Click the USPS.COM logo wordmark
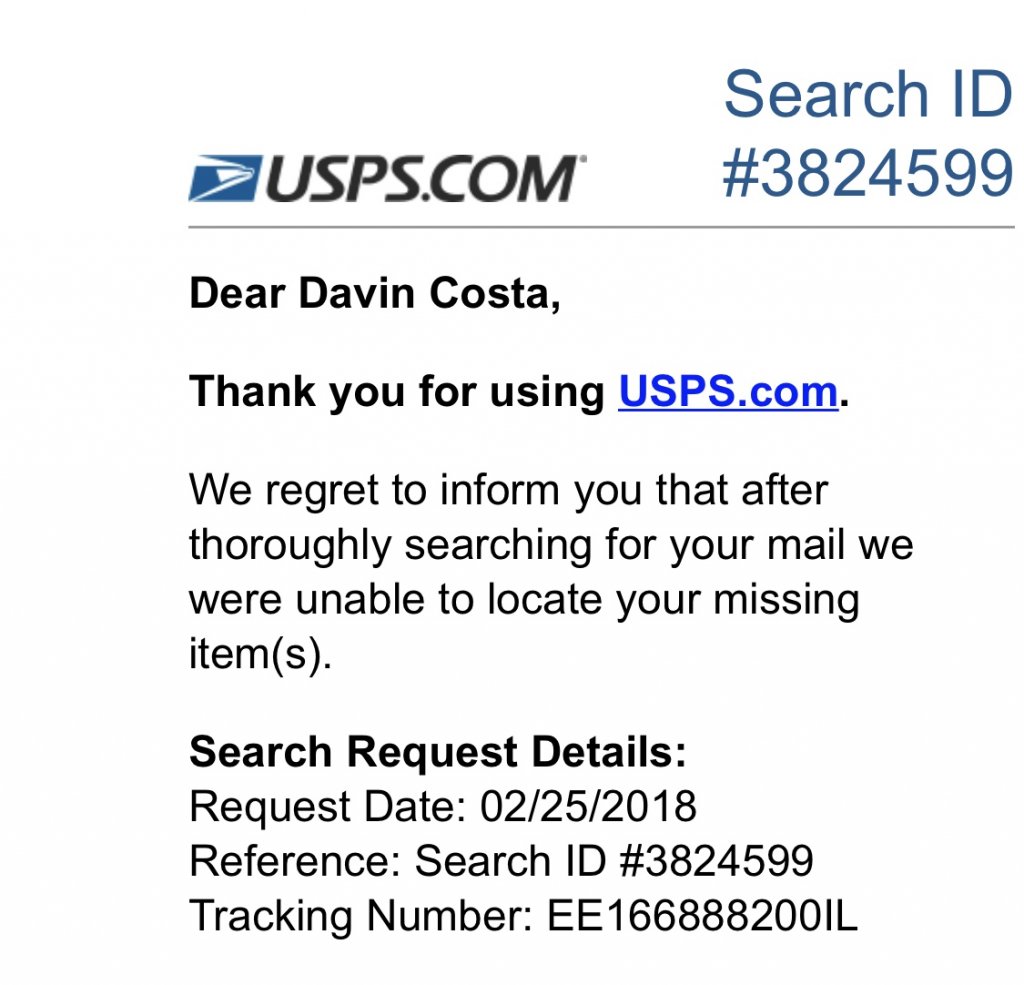Screen dimensions: 1024x985 [418, 180]
